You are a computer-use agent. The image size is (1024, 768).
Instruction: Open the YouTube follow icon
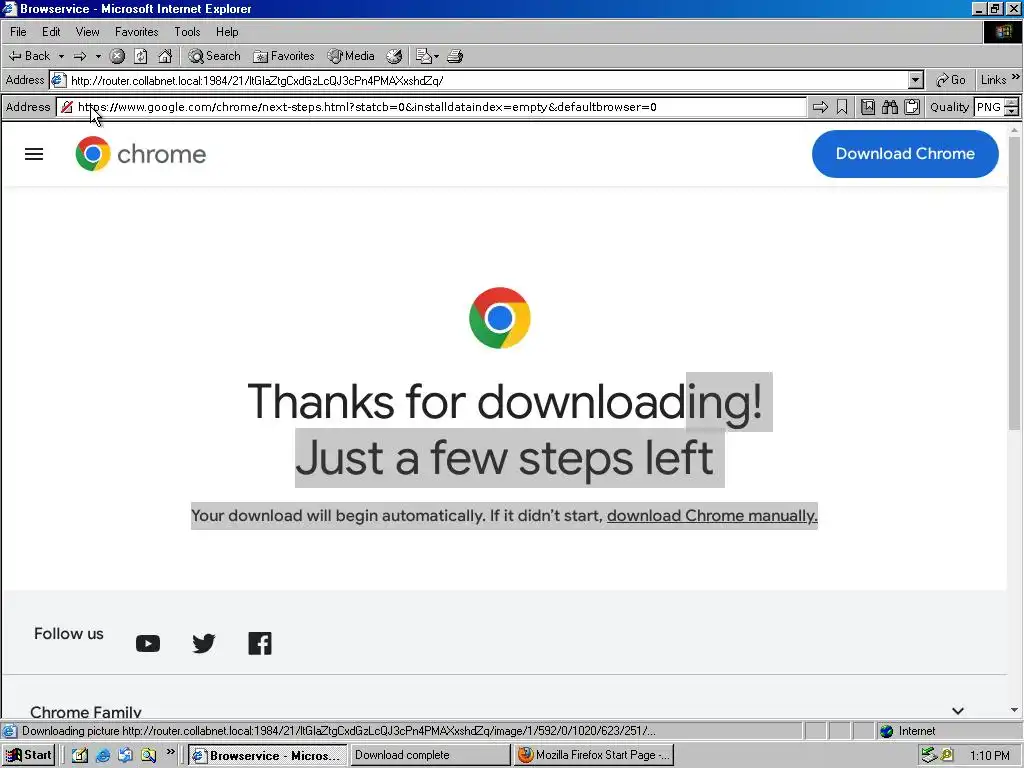[x=148, y=644]
